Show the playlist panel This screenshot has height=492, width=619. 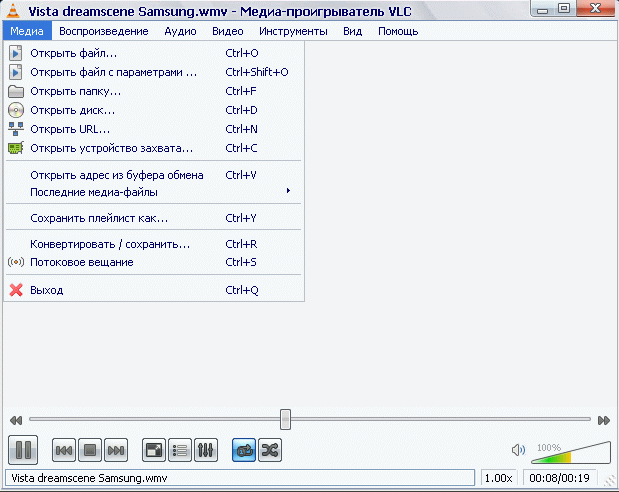click(180, 450)
